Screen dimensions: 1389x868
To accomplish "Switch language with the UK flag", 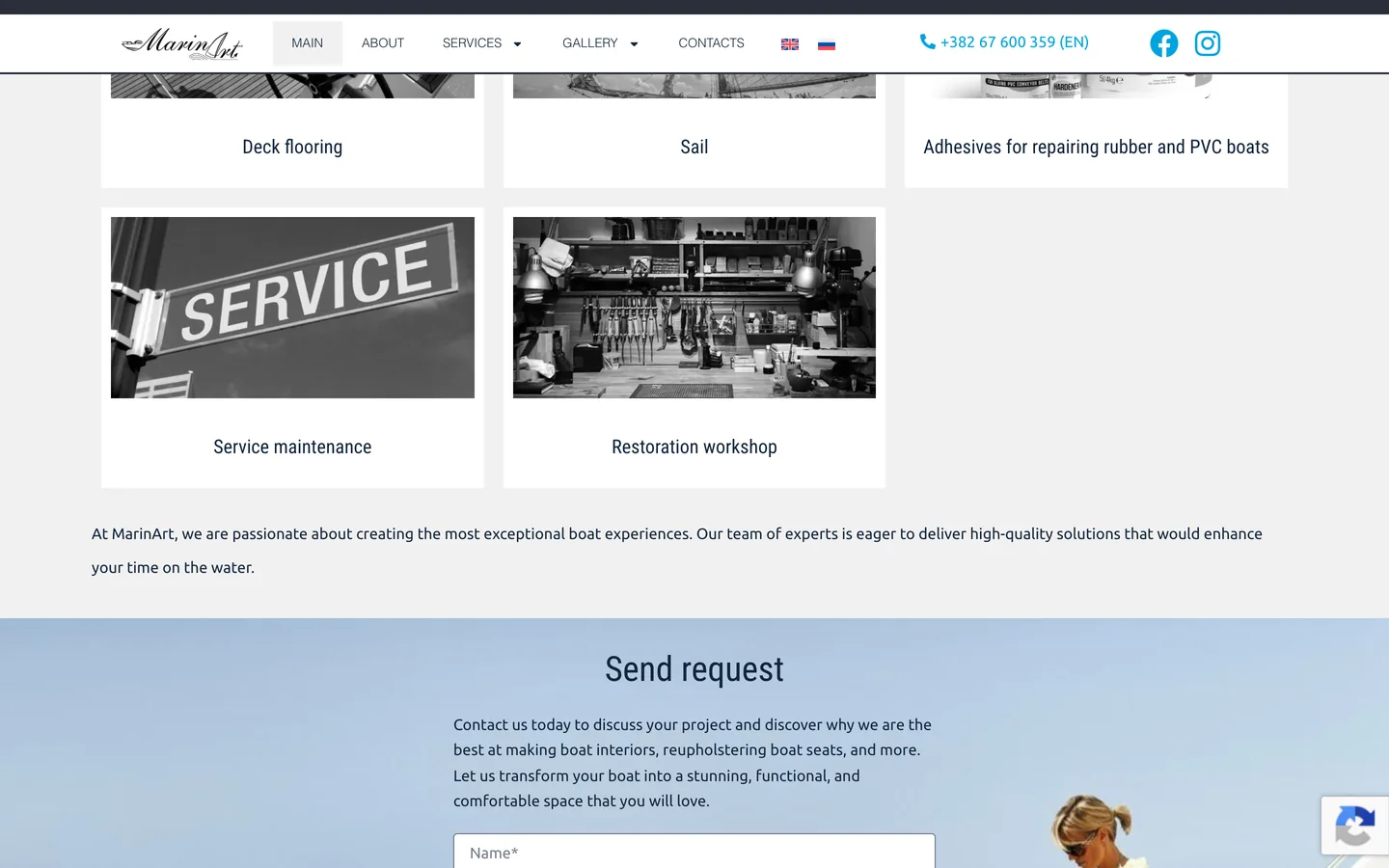I will [x=790, y=44].
